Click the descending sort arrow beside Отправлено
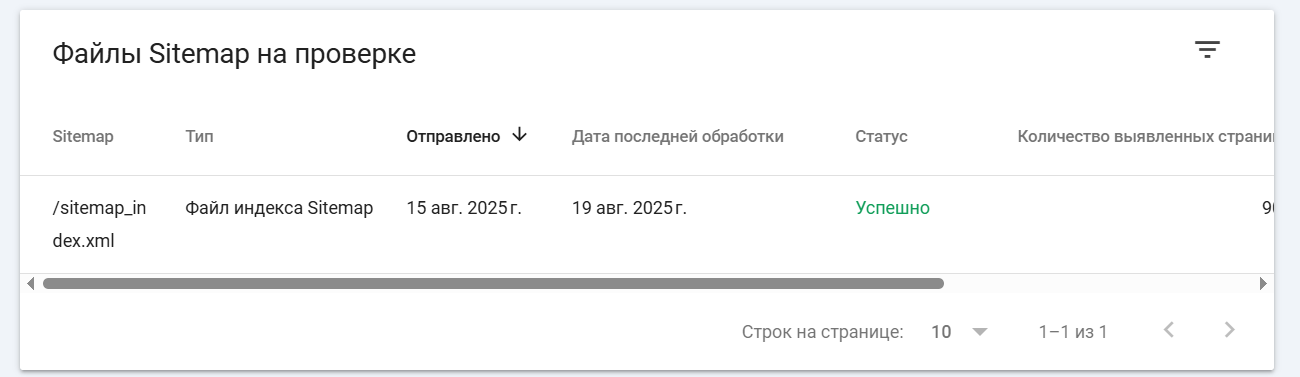This screenshot has width=1300, height=377. click(519, 135)
